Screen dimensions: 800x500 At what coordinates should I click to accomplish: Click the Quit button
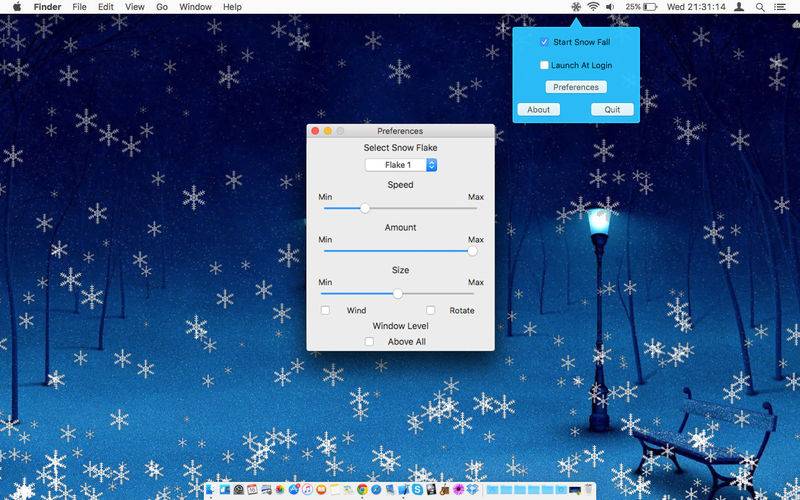612,109
